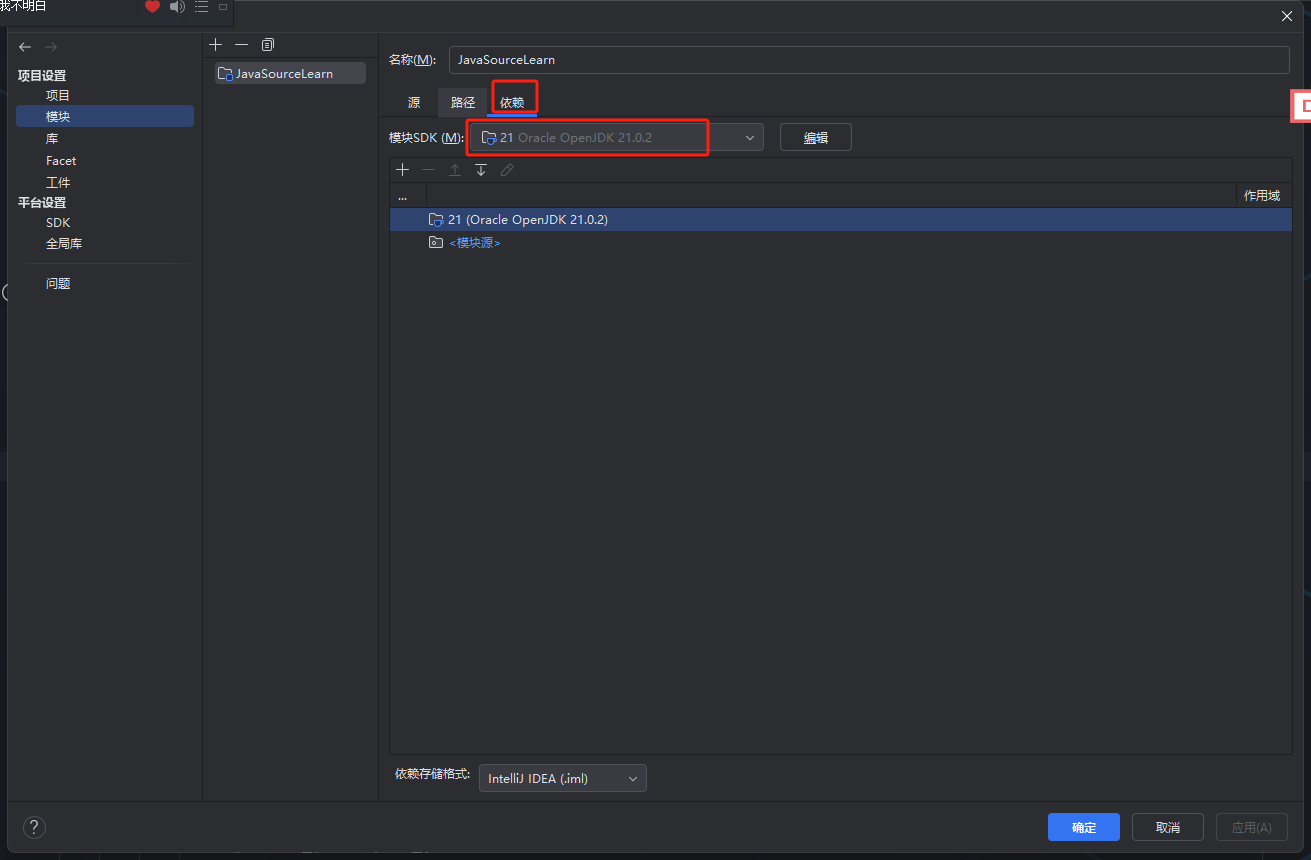Open 问题 section in sidebar

coord(58,283)
